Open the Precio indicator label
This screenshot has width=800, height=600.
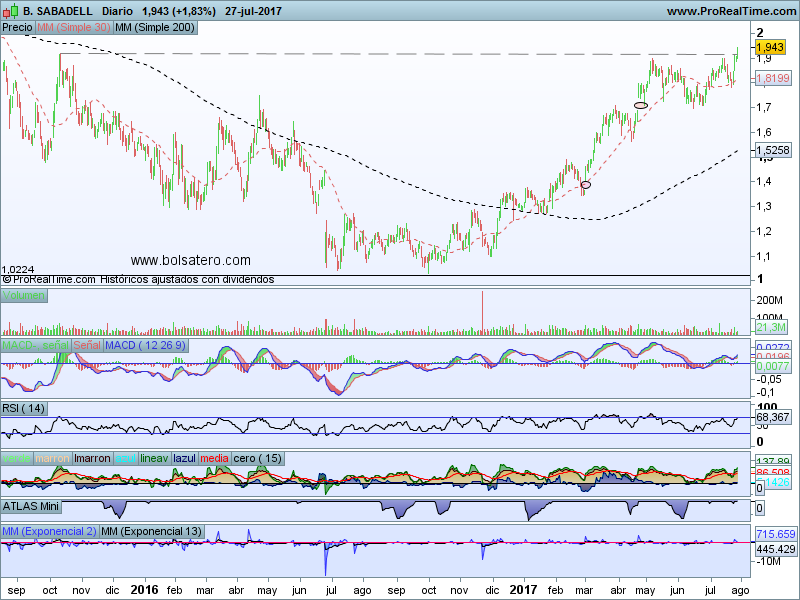coord(17,28)
